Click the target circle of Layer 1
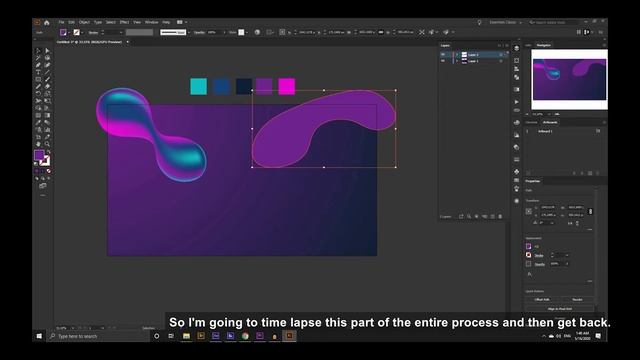 point(501,61)
